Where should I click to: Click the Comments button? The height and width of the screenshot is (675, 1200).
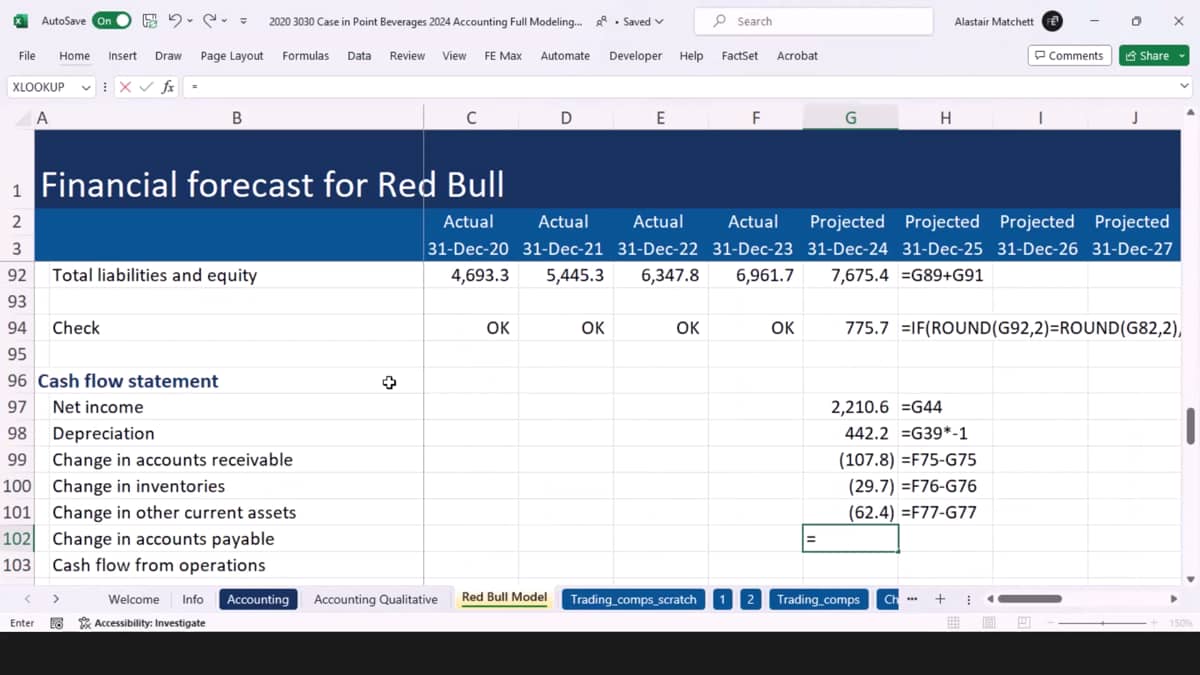click(x=1069, y=56)
